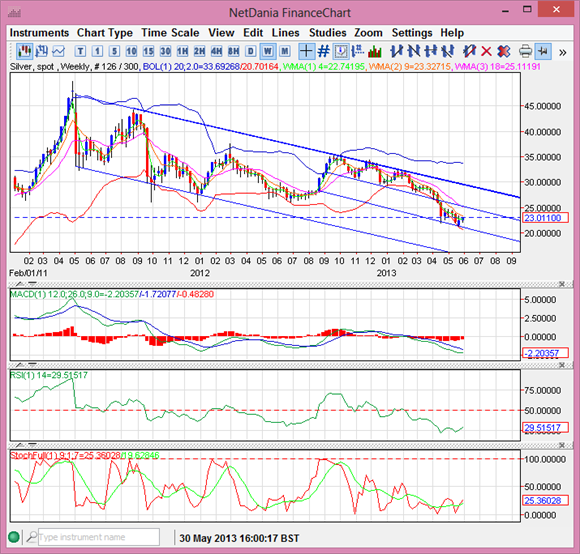The width and height of the screenshot is (580, 554).
Task: Show the volume bars icon
Action: click(x=375, y=51)
